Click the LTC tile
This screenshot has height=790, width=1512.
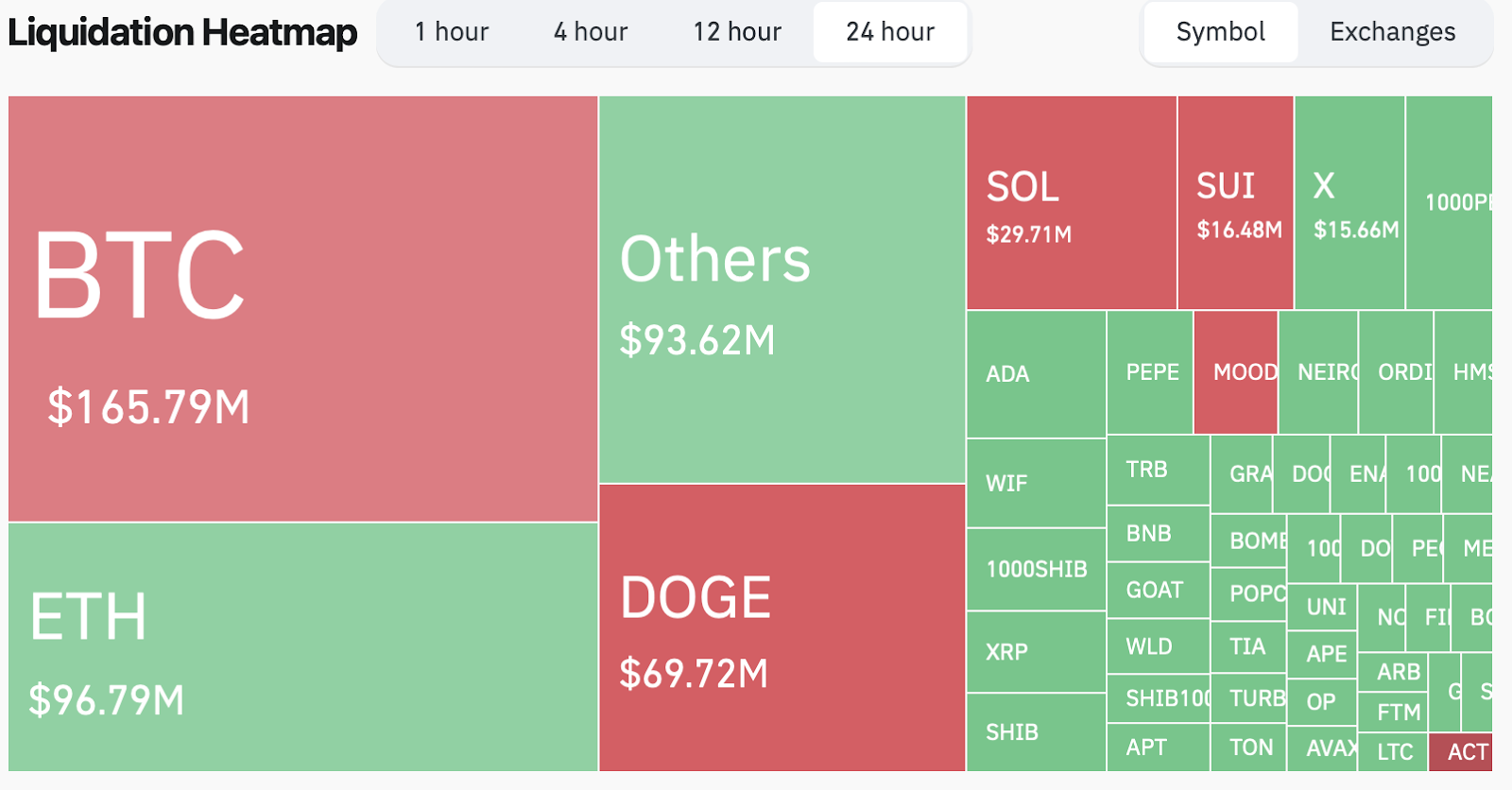[x=1393, y=752]
